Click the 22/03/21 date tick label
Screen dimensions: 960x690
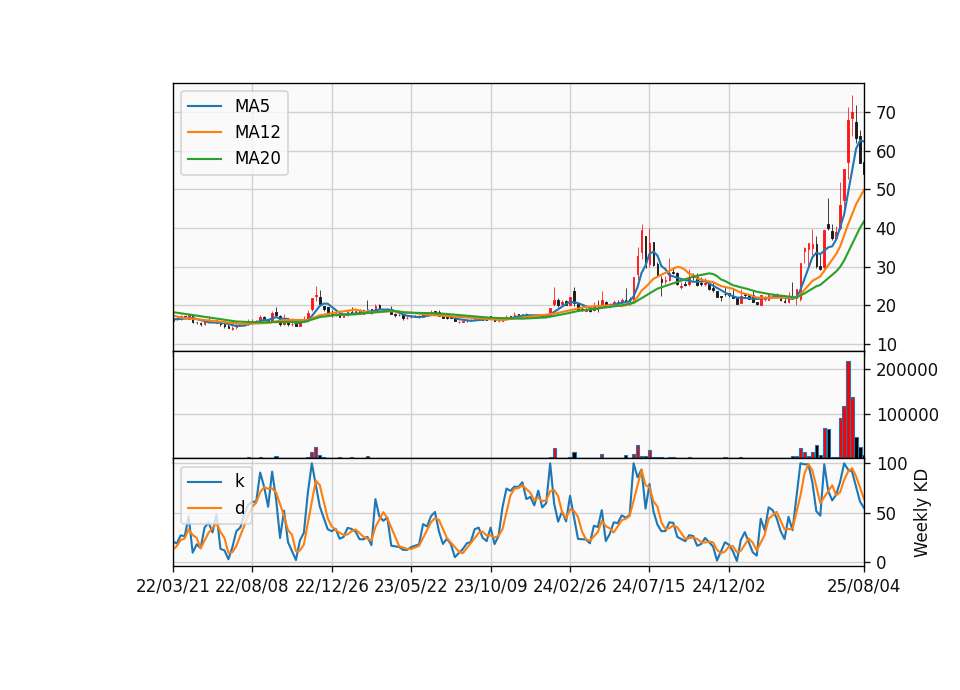[173, 587]
